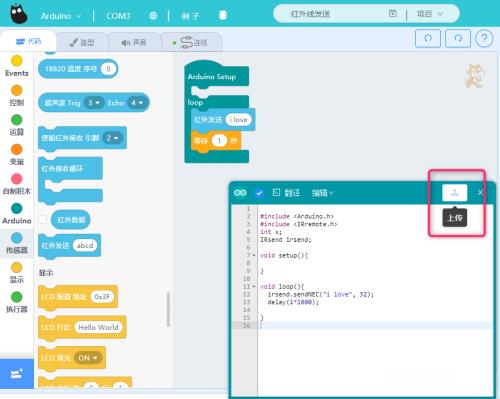Open help with the question mark button
The height and width of the screenshot is (399, 500).
[484, 39]
